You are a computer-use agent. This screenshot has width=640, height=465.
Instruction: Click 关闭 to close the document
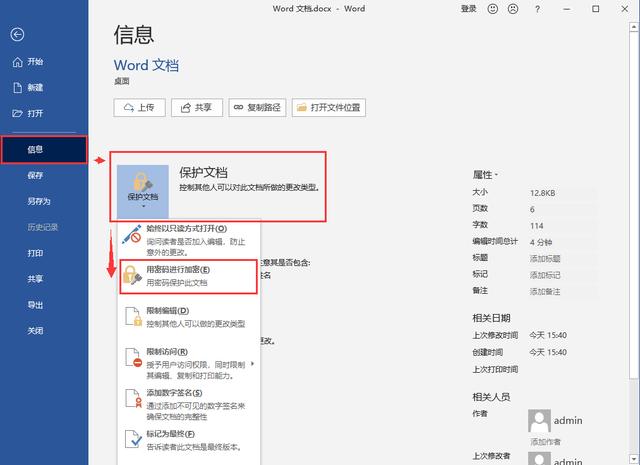pyautogui.click(x=35, y=331)
